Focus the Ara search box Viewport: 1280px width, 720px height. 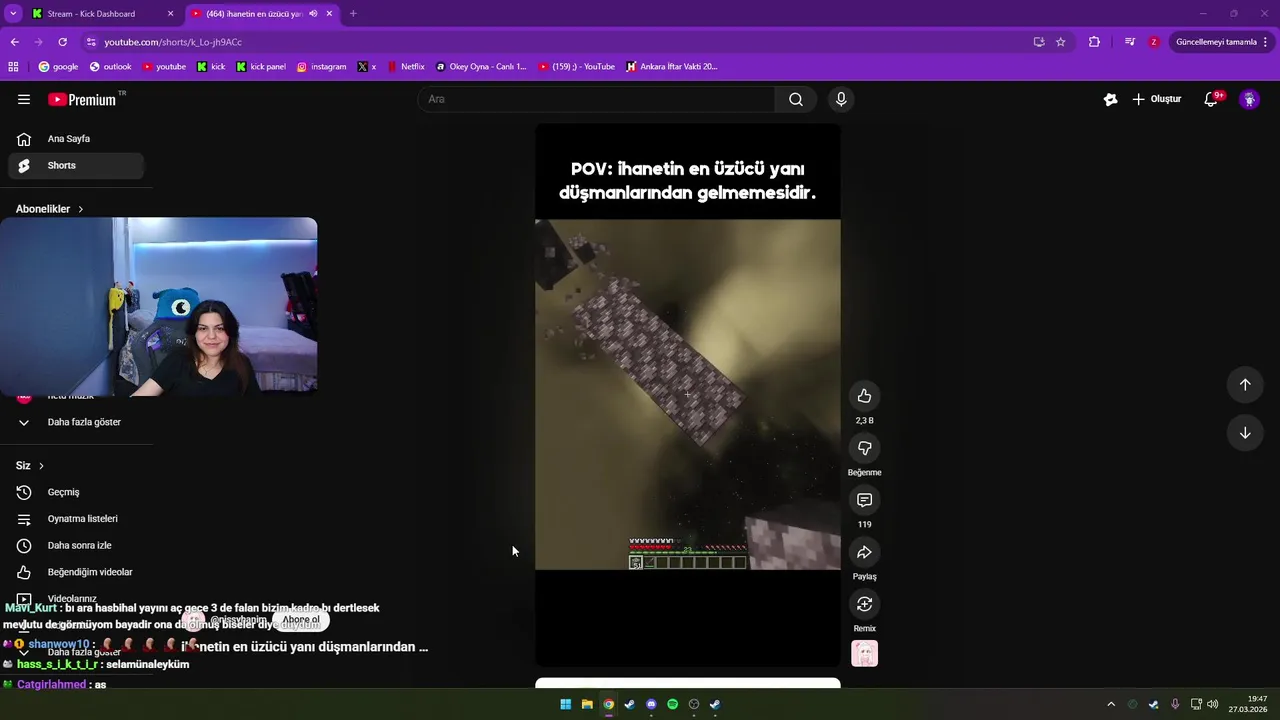point(597,99)
